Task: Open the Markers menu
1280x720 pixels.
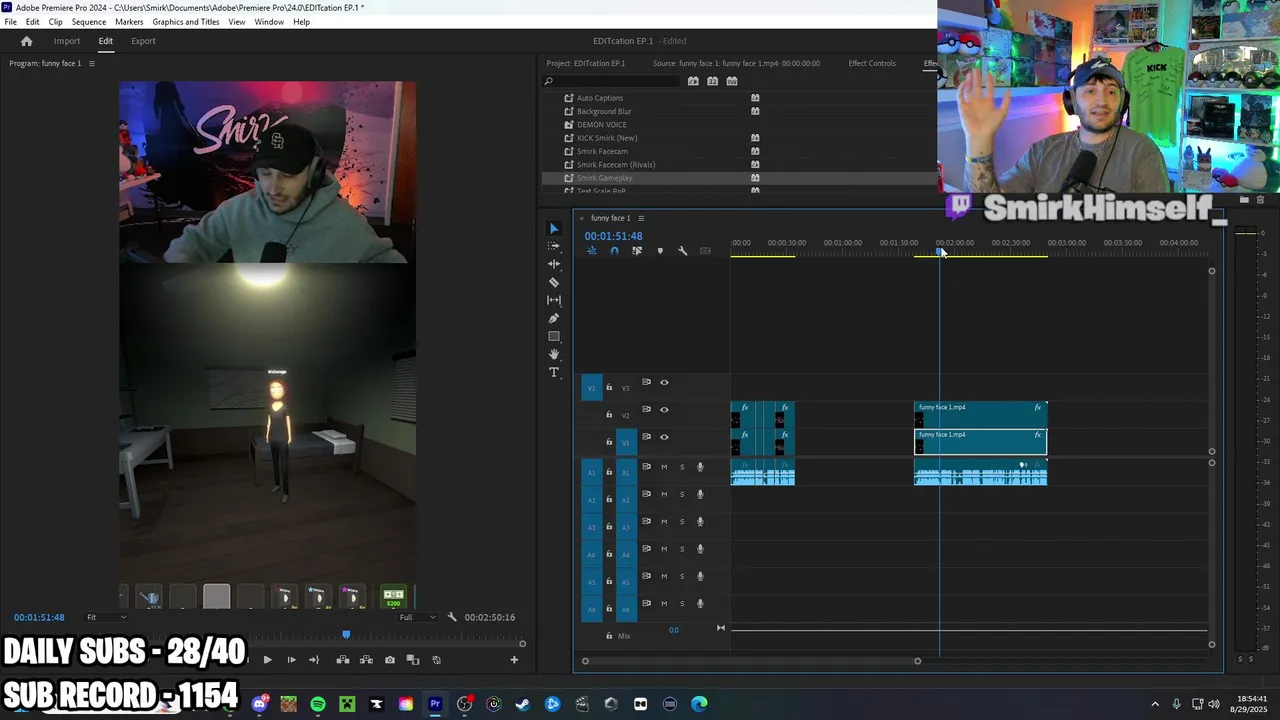Action: pos(129,22)
